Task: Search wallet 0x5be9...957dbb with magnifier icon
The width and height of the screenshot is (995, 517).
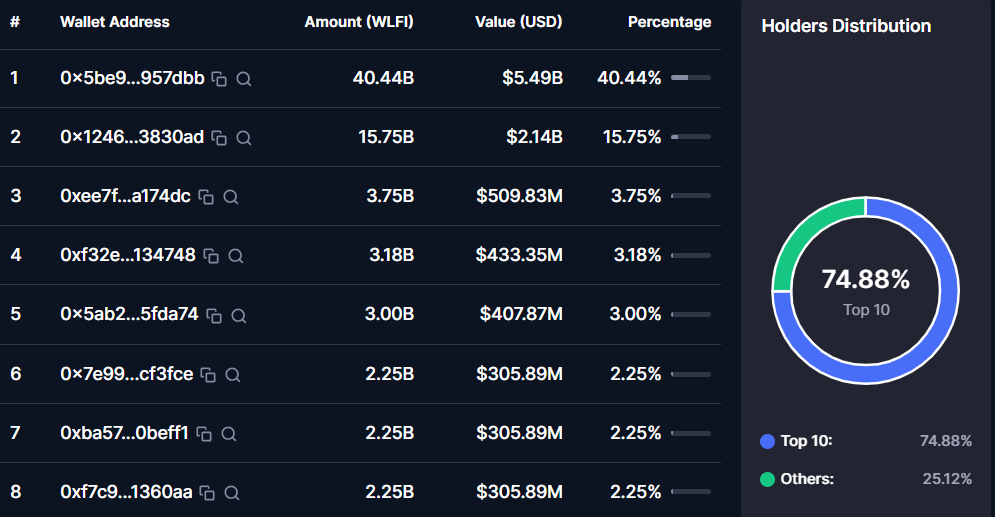Action: (243, 79)
